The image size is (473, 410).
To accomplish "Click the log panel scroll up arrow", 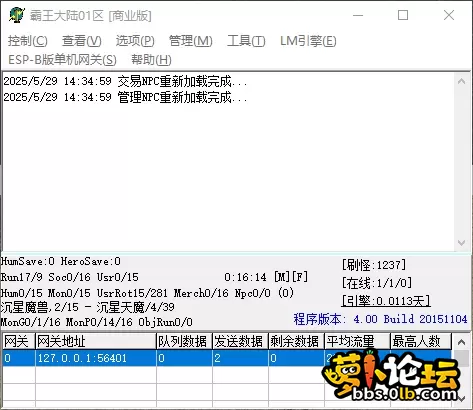I will click(462, 81).
